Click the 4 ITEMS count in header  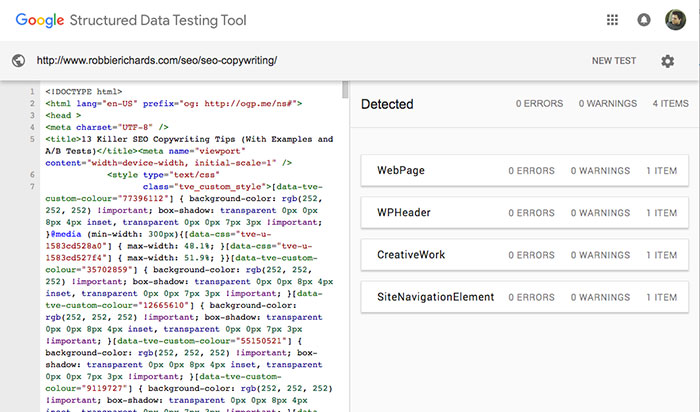tap(670, 104)
